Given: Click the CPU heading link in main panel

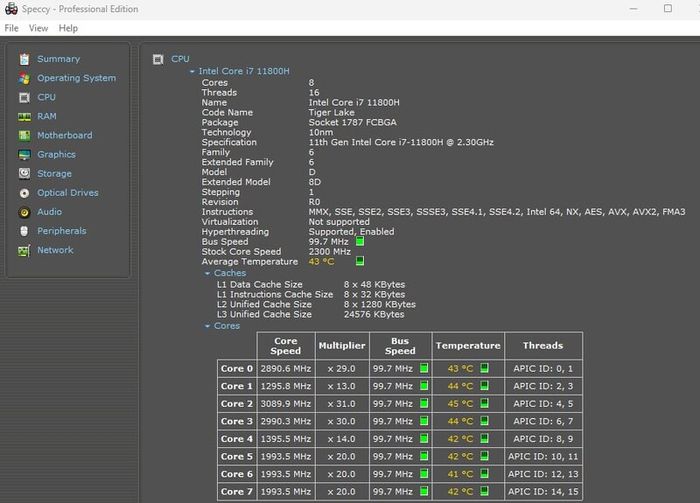Looking at the screenshot, I should (180, 59).
